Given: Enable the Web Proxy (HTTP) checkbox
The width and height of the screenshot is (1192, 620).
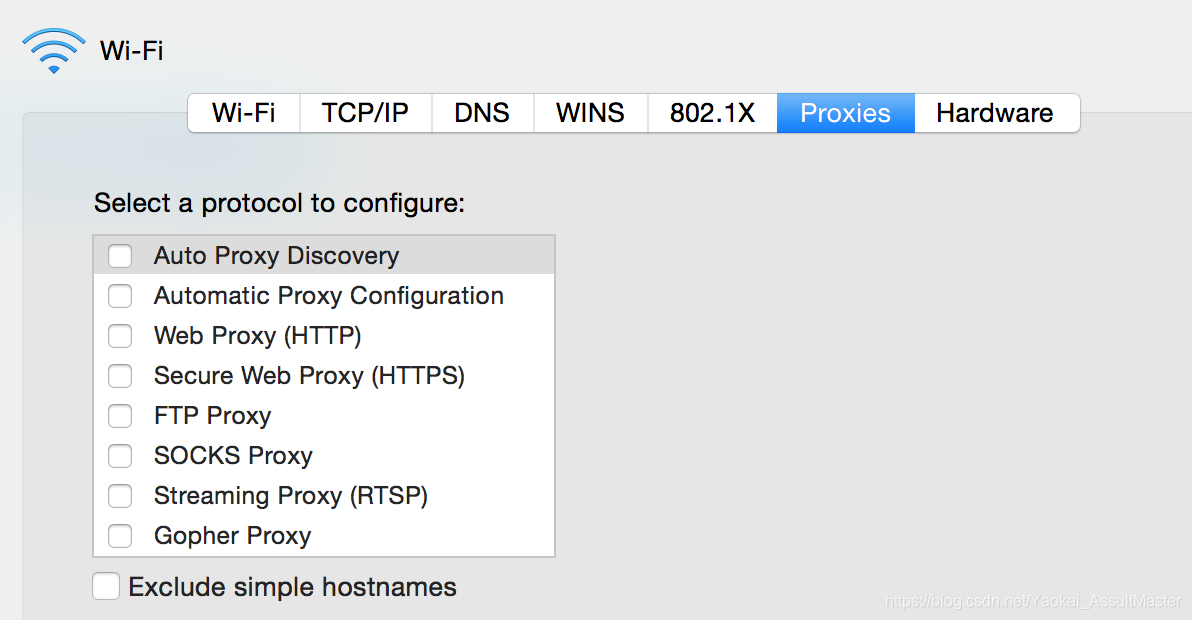Looking at the screenshot, I should click(x=120, y=336).
